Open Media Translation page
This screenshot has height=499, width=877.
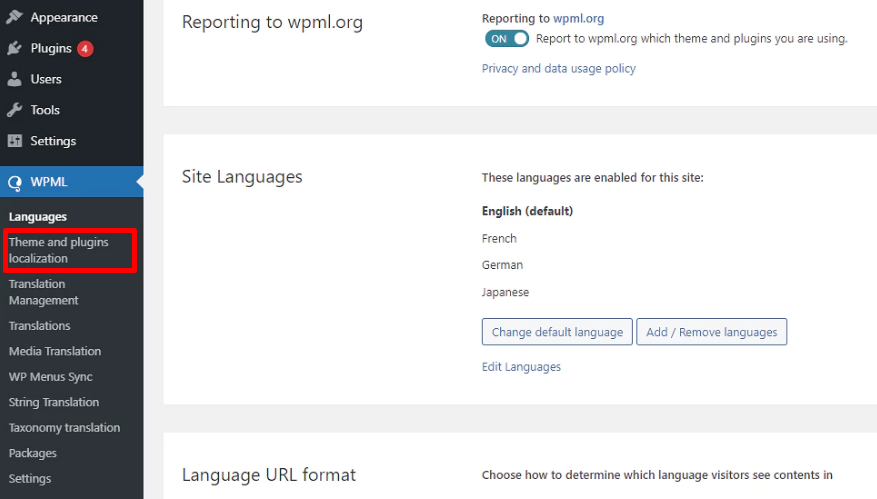(55, 351)
